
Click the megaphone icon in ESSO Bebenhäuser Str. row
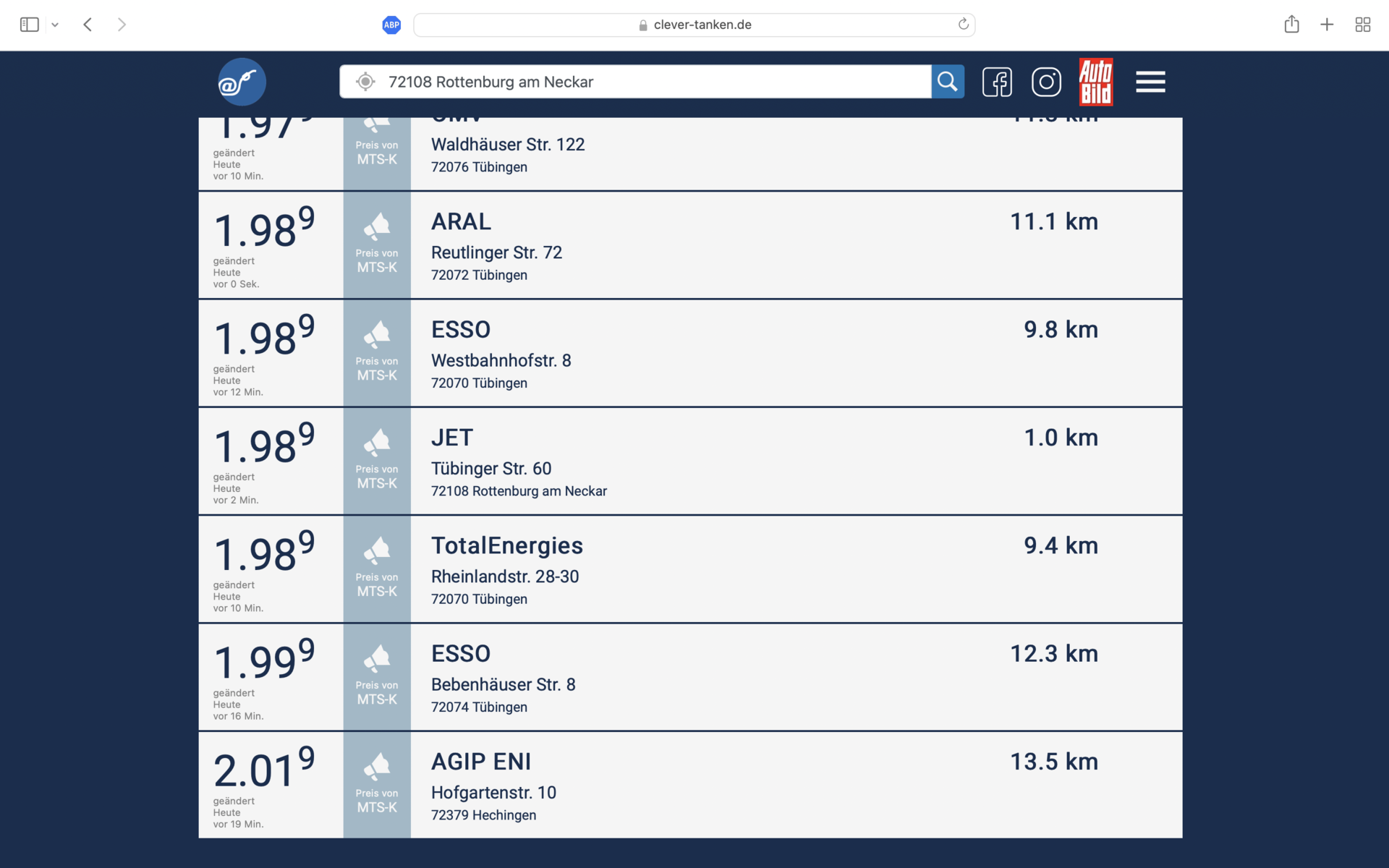(x=377, y=658)
